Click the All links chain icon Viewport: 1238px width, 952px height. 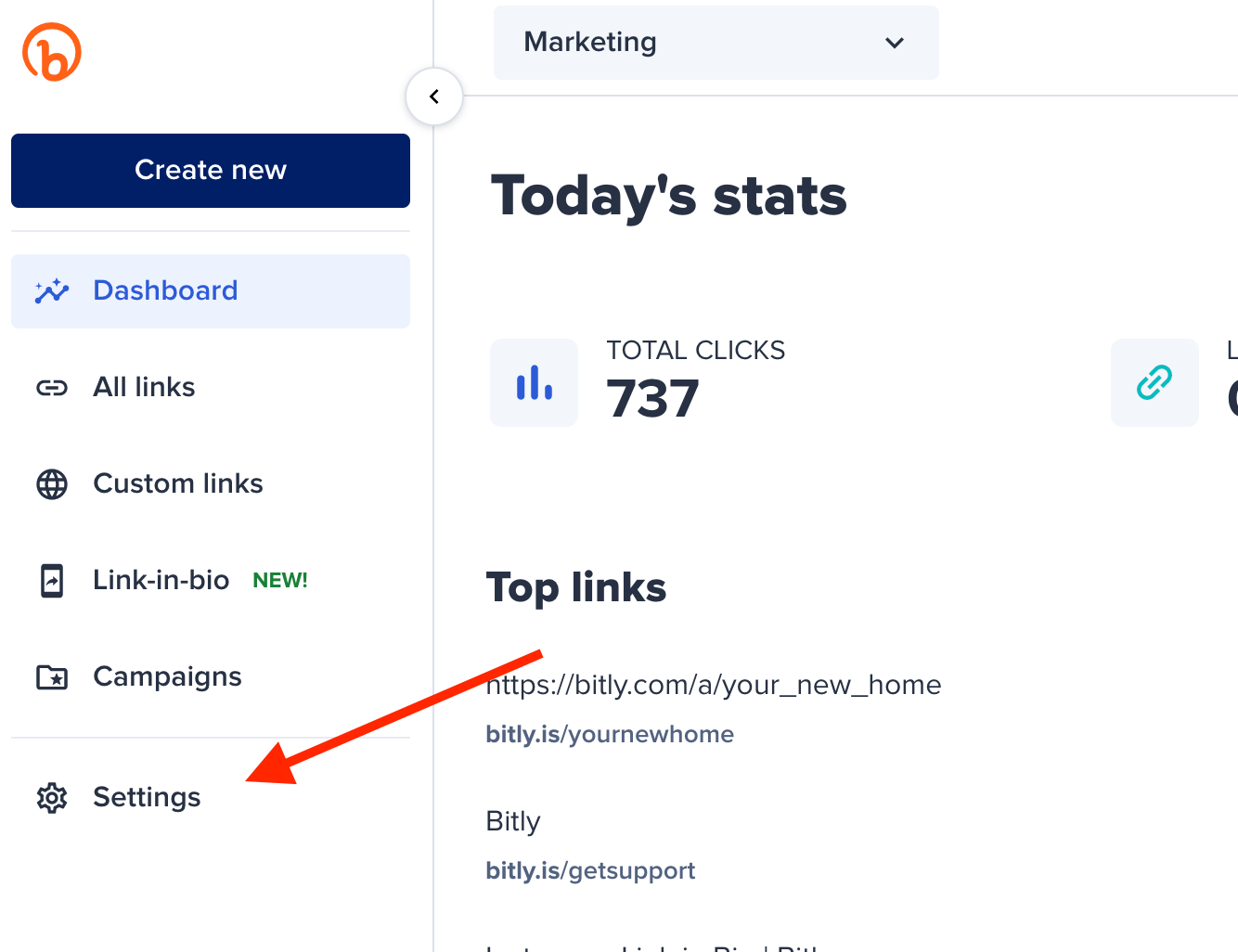52,388
